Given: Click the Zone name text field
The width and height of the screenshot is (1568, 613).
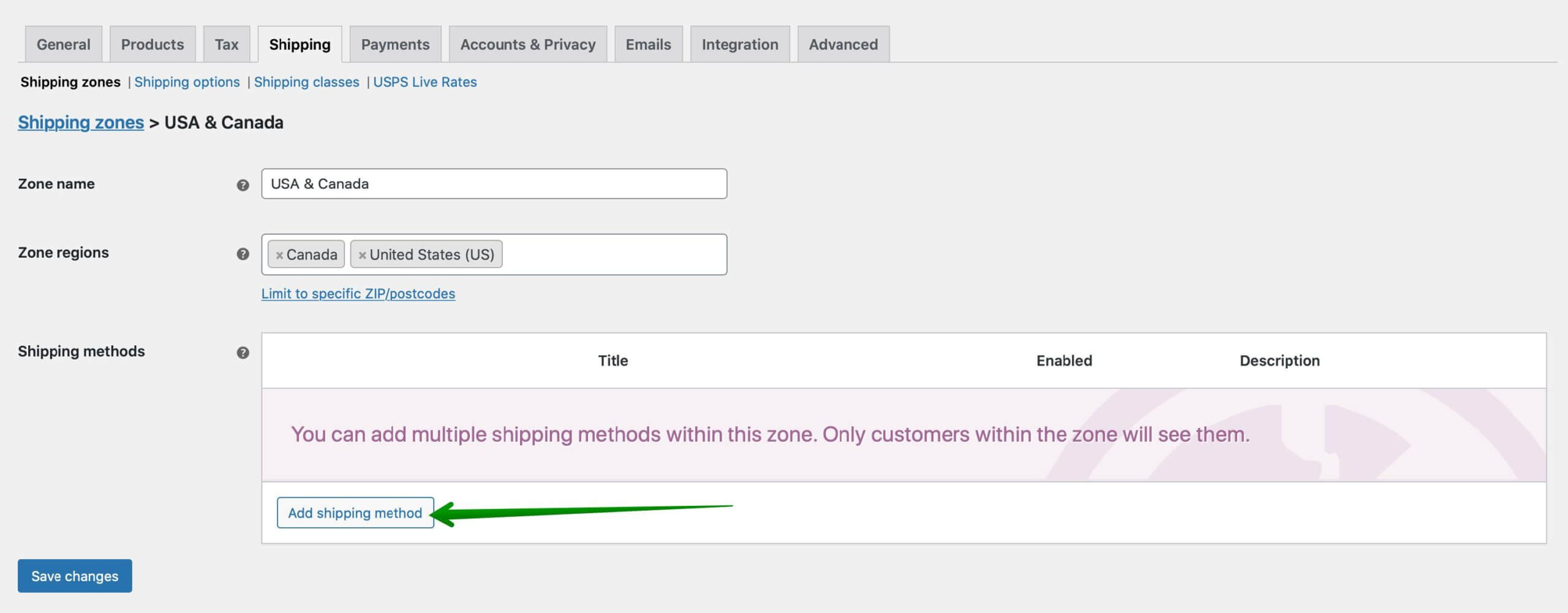Looking at the screenshot, I should [x=494, y=184].
